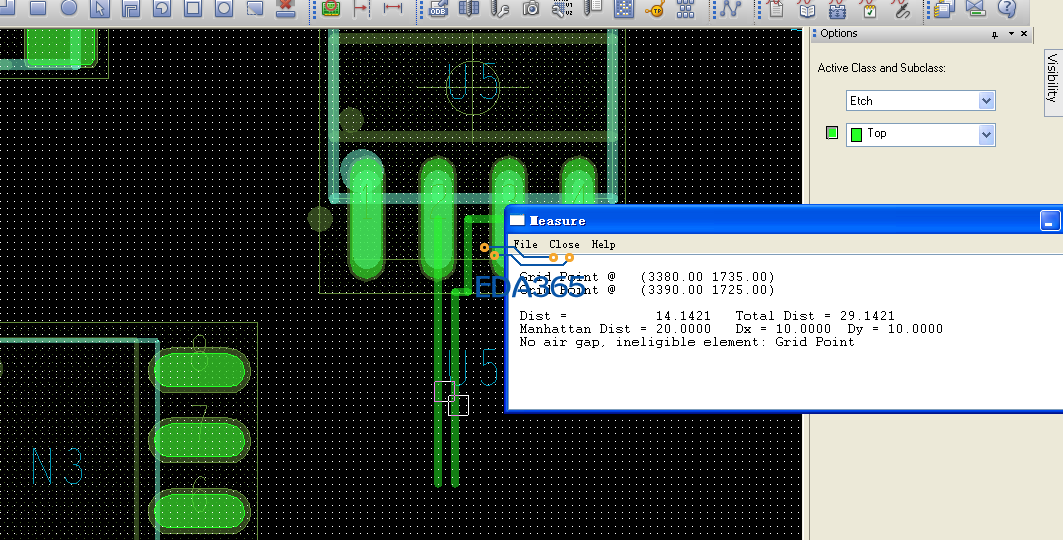The height and width of the screenshot is (540, 1063).
Task: Click the red double-arrow linear dimension icon
Action: pos(393,8)
